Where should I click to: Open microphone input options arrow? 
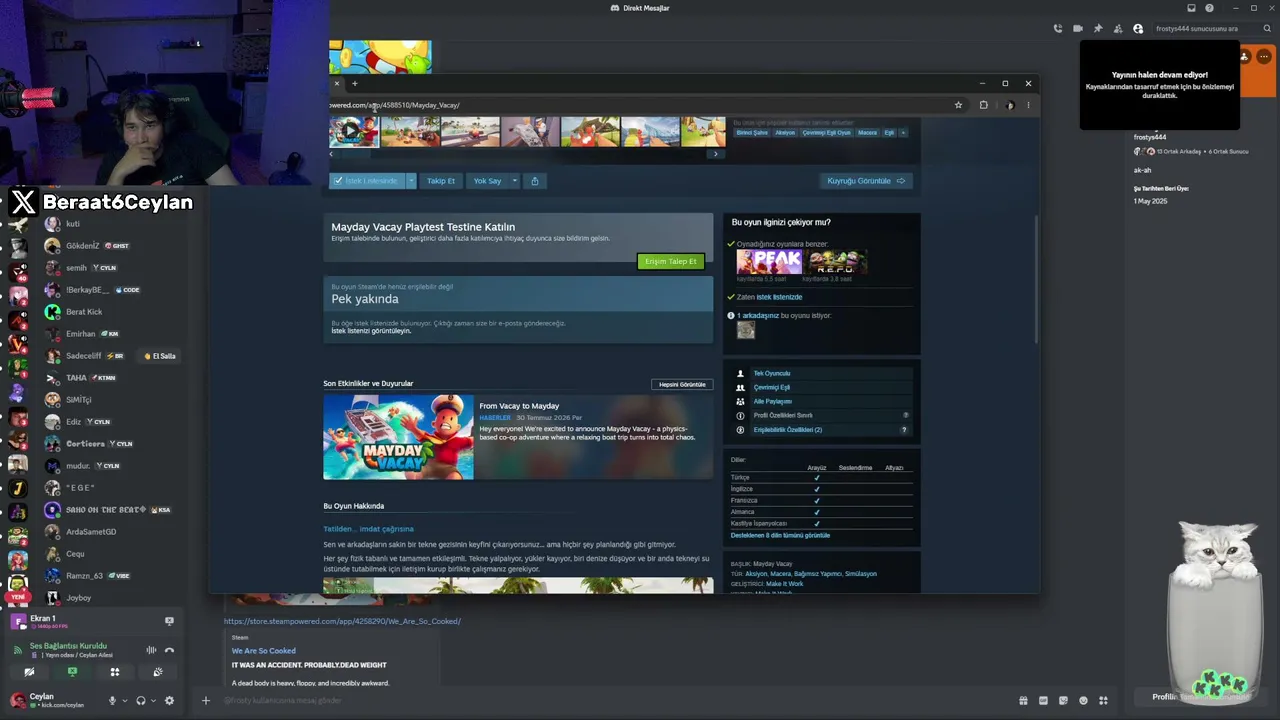point(124,701)
